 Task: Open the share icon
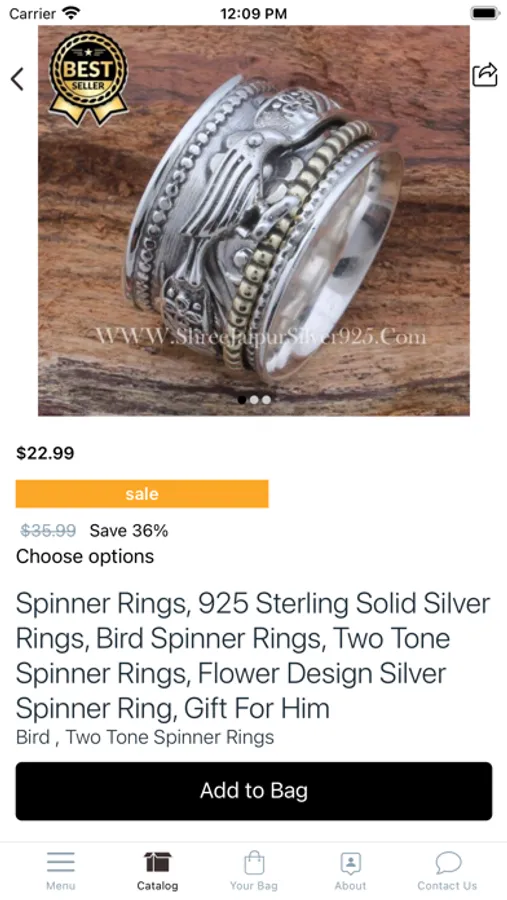(485, 75)
